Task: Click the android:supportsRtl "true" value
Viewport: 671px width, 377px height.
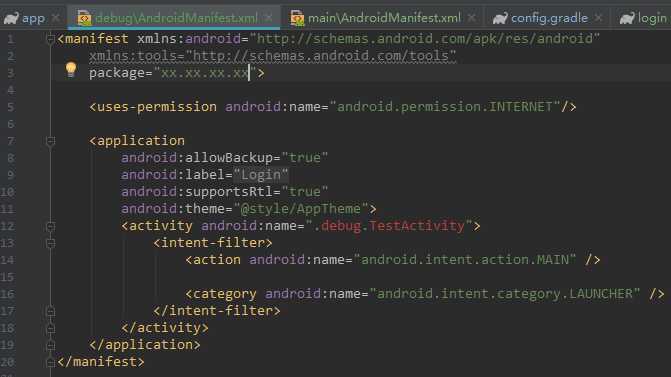Action: (x=305, y=191)
